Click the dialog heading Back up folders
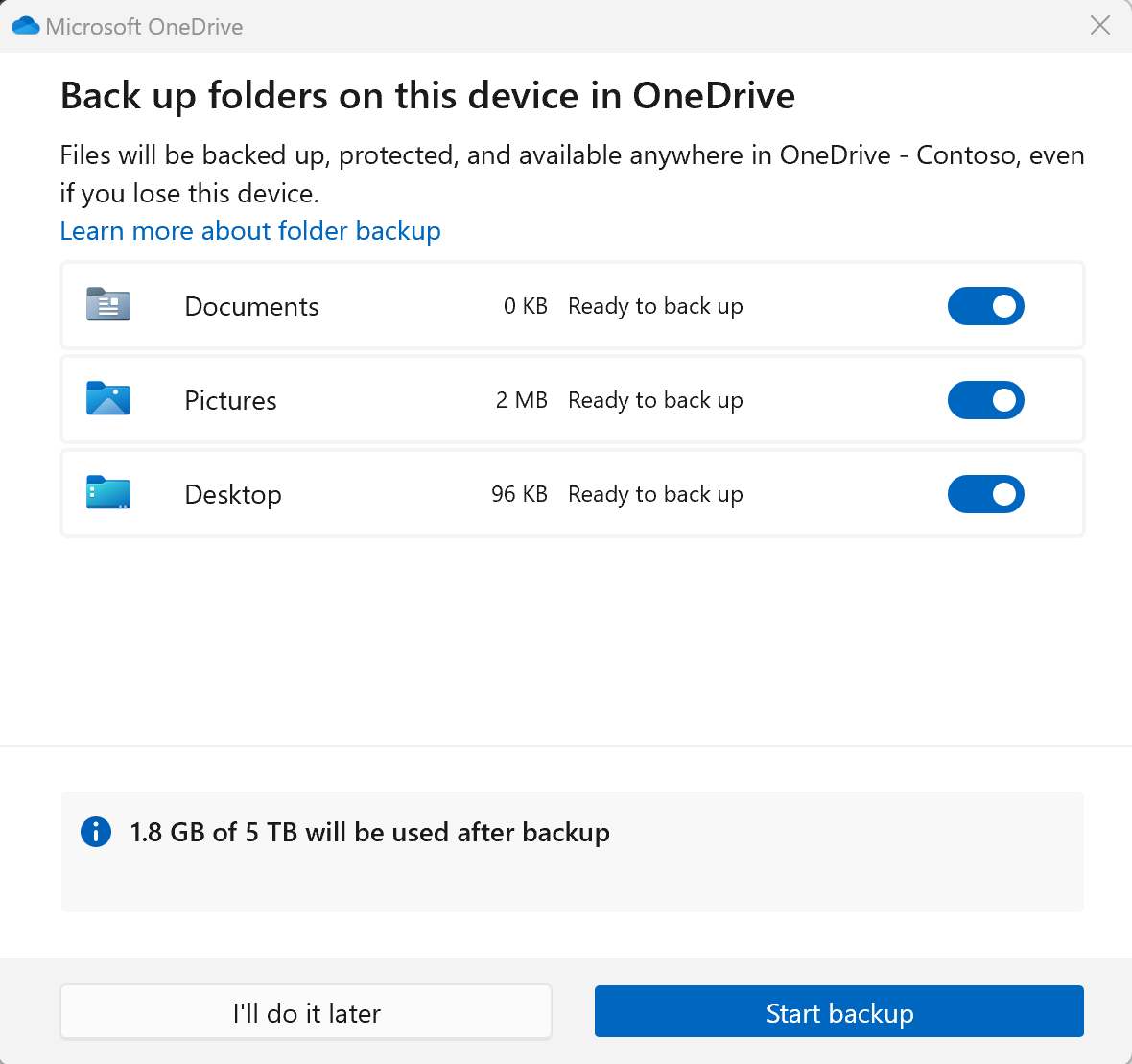Screen dimensions: 1132x1064 click(427, 95)
